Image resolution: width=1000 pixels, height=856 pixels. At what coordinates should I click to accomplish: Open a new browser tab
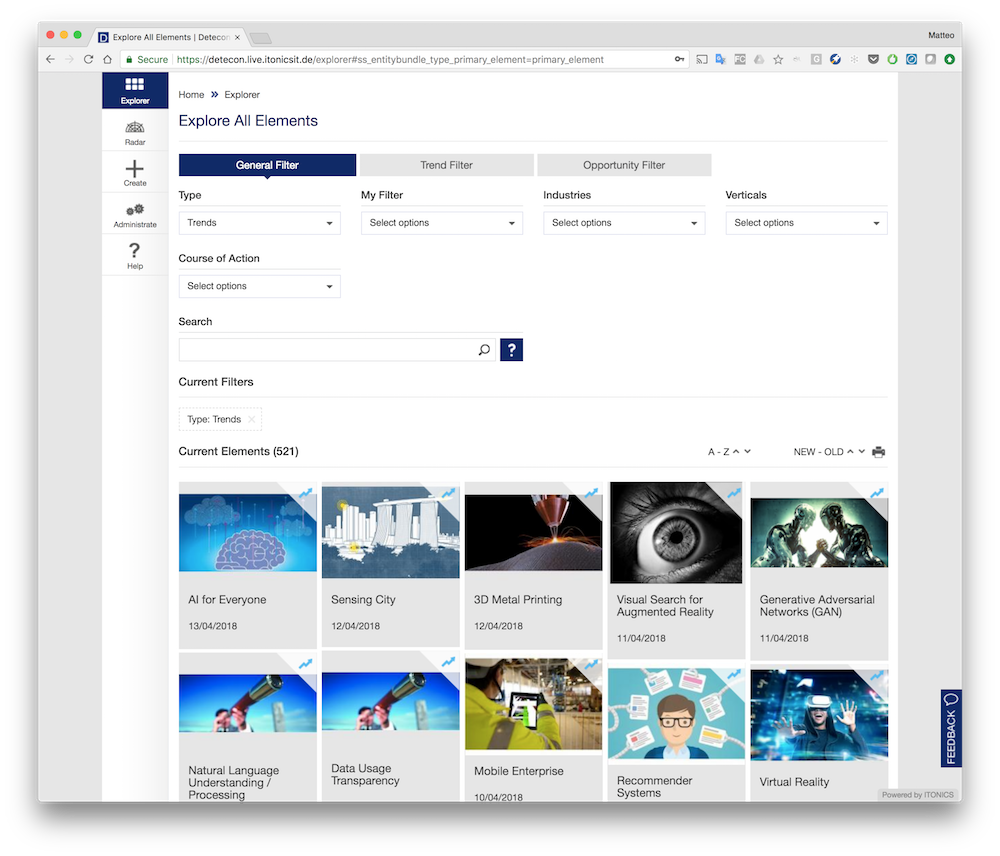260,38
